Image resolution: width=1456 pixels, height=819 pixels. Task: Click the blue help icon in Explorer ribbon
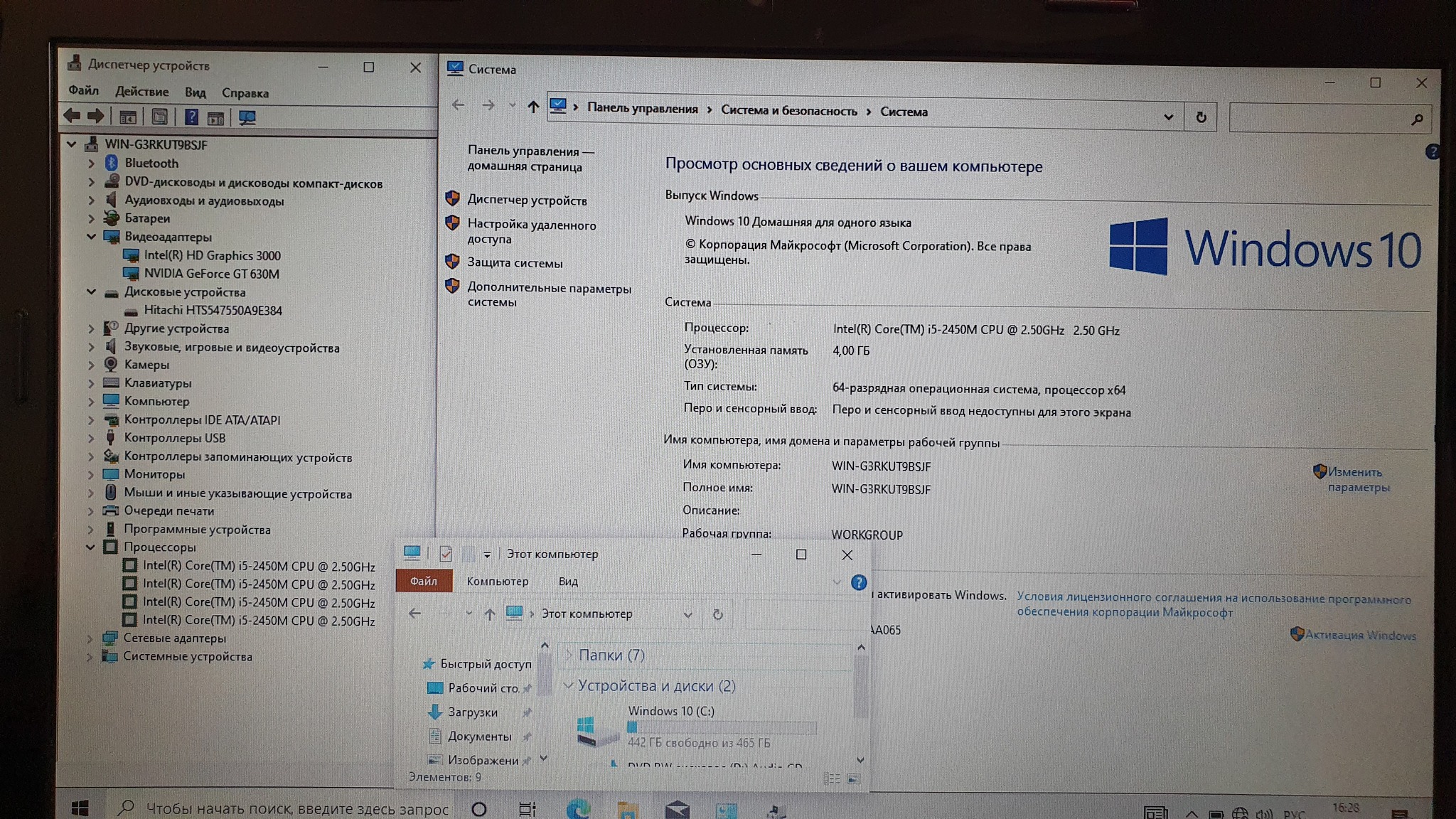tap(859, 582)
